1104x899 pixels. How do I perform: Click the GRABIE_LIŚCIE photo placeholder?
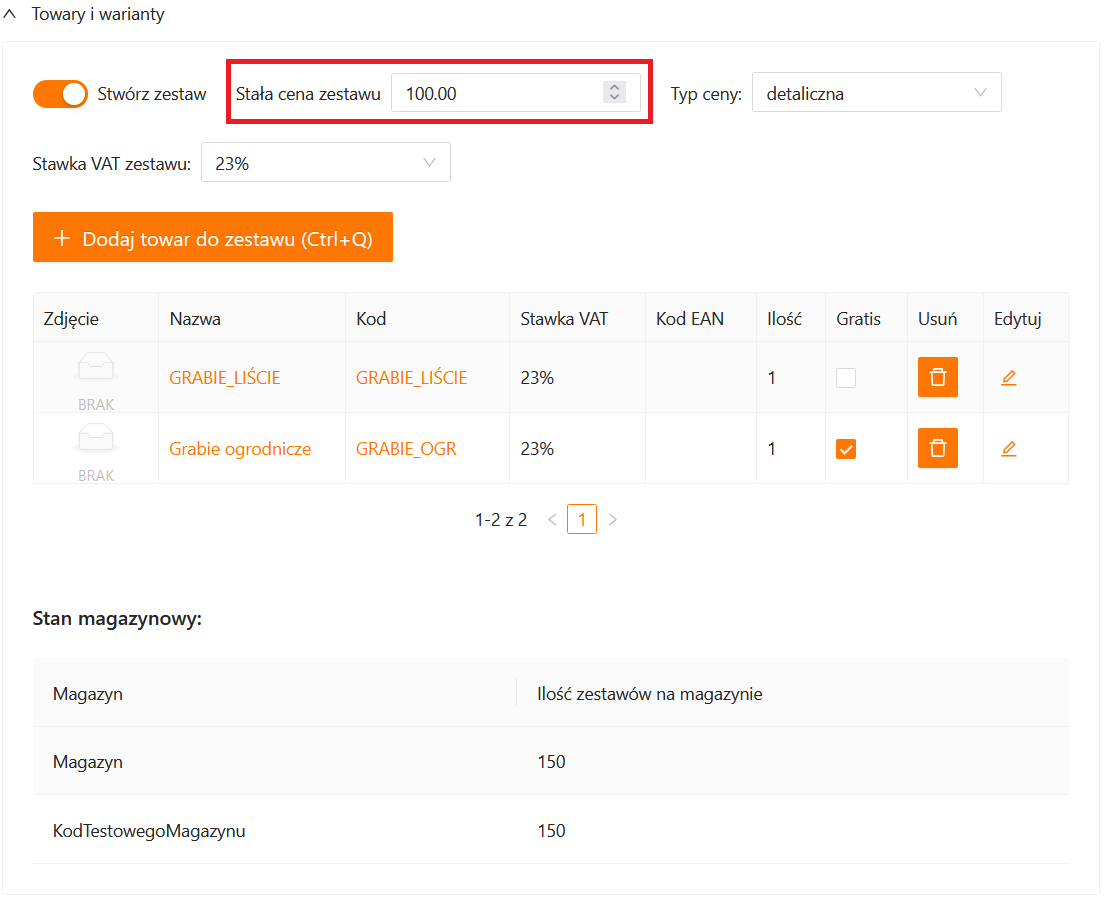(x=96, y=377)
